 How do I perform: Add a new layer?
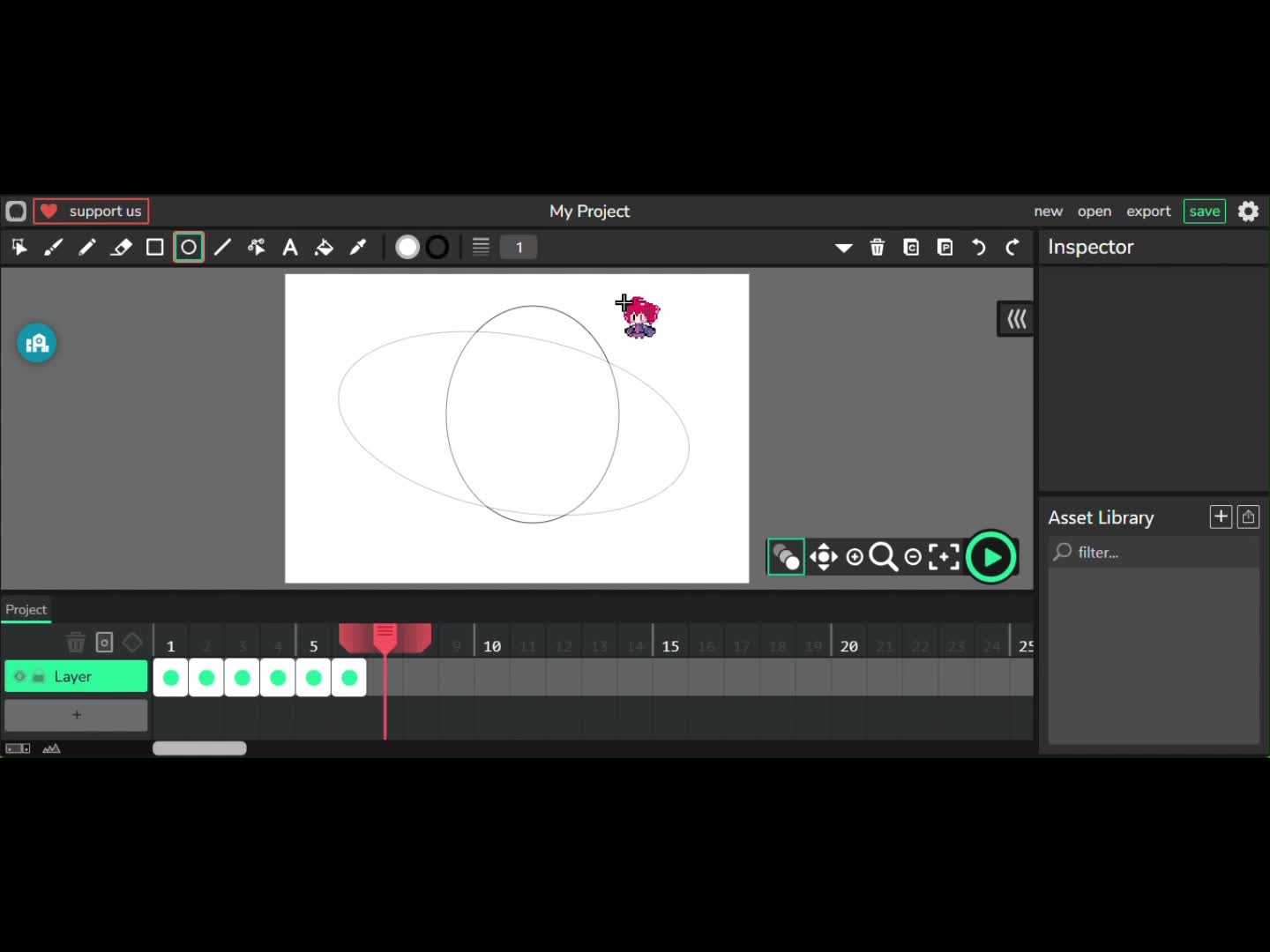pos(76,715)
